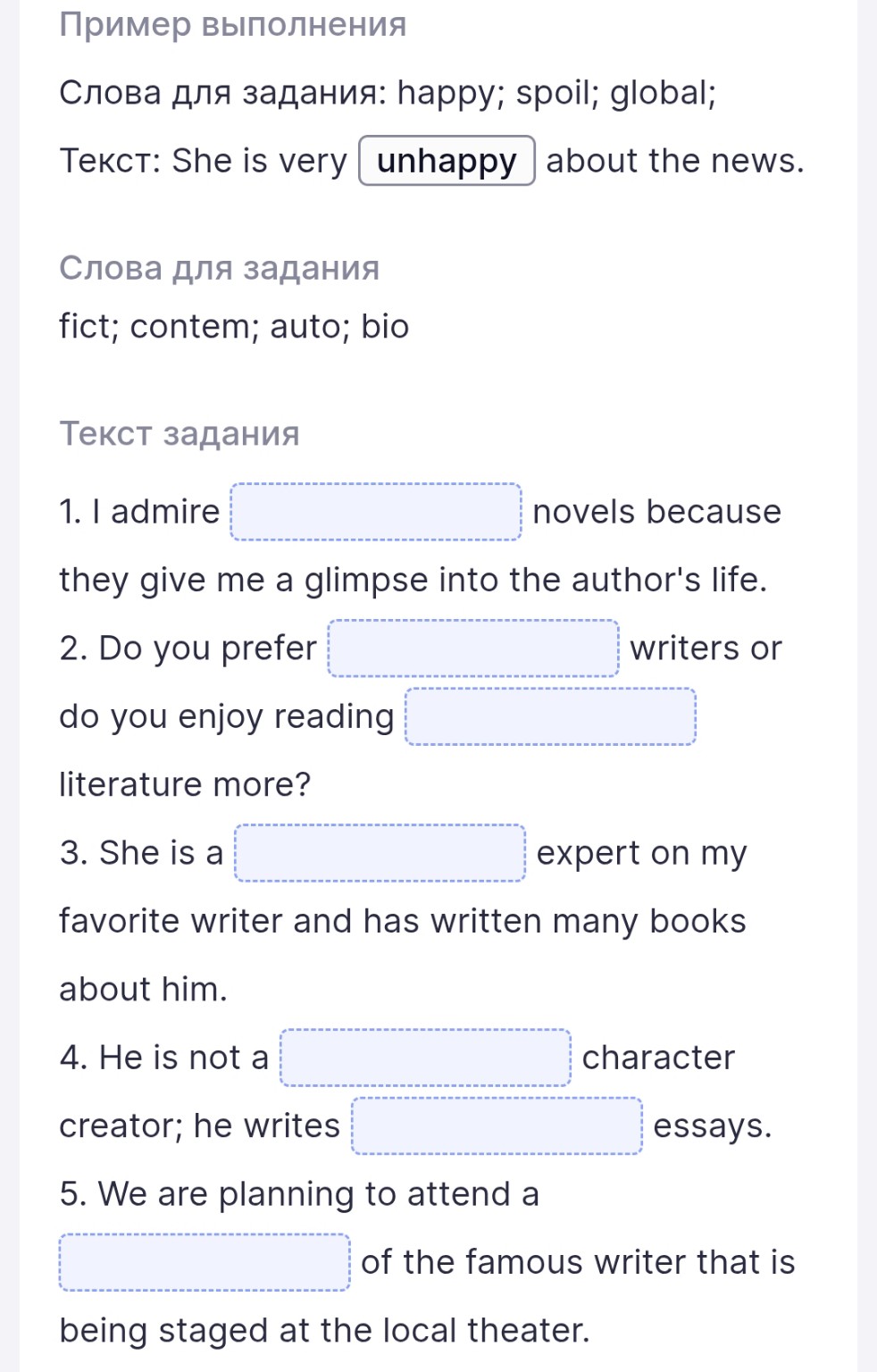Click the gray "Слова для задания" heading

[x=219, y=268]
